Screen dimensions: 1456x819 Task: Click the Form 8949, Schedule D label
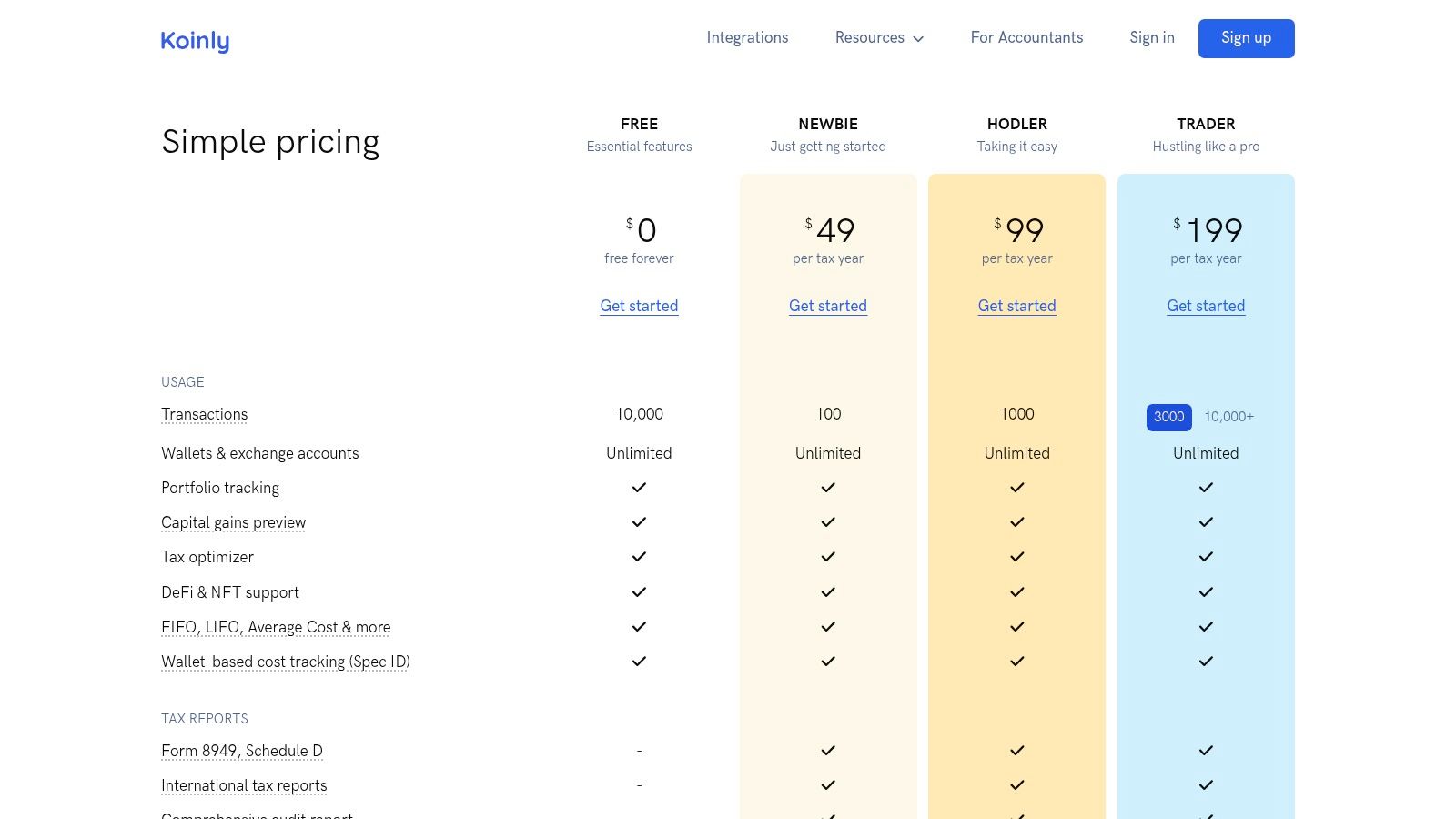242,751
